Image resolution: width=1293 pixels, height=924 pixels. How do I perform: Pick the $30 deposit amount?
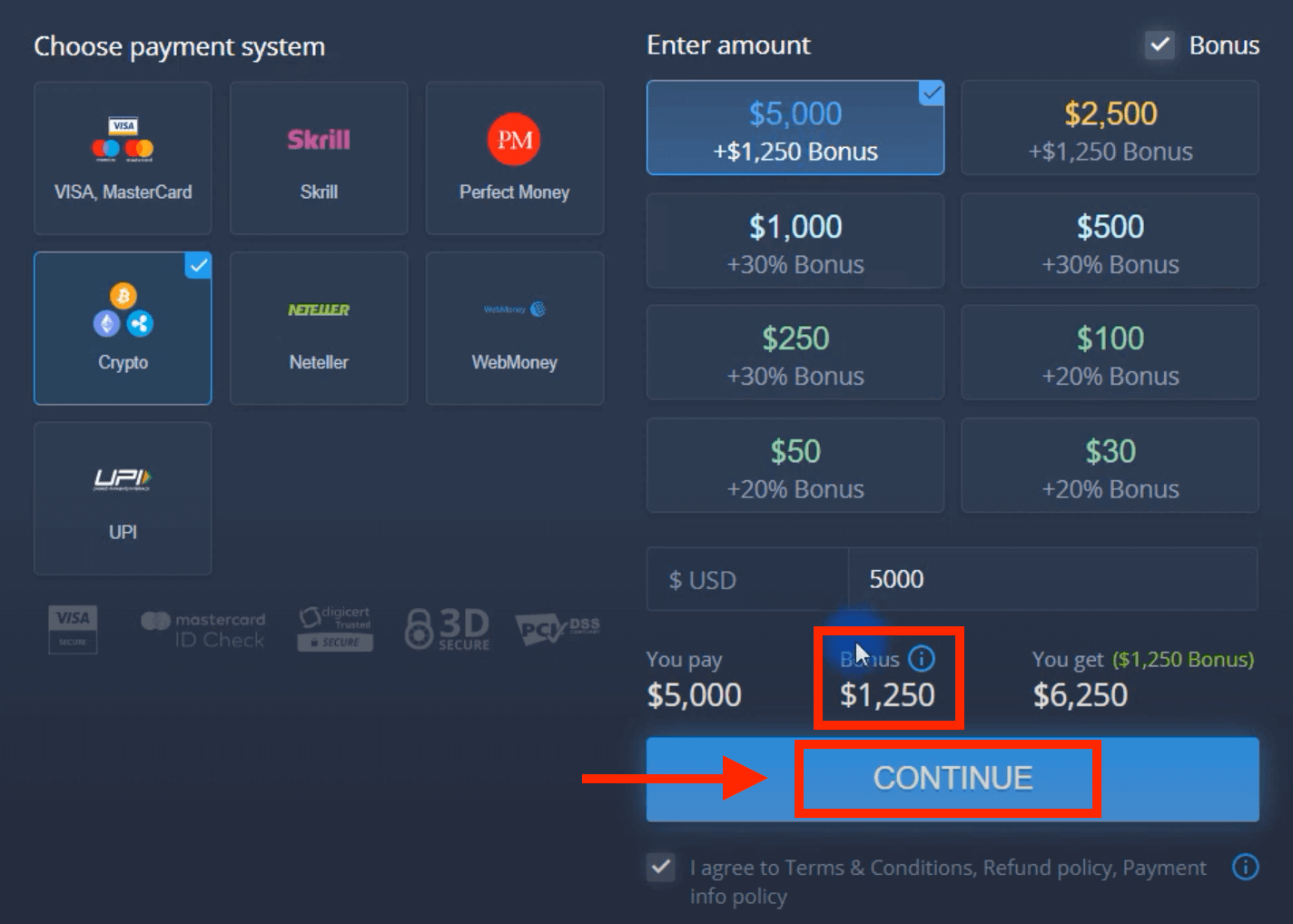[x=1109, y=466]
